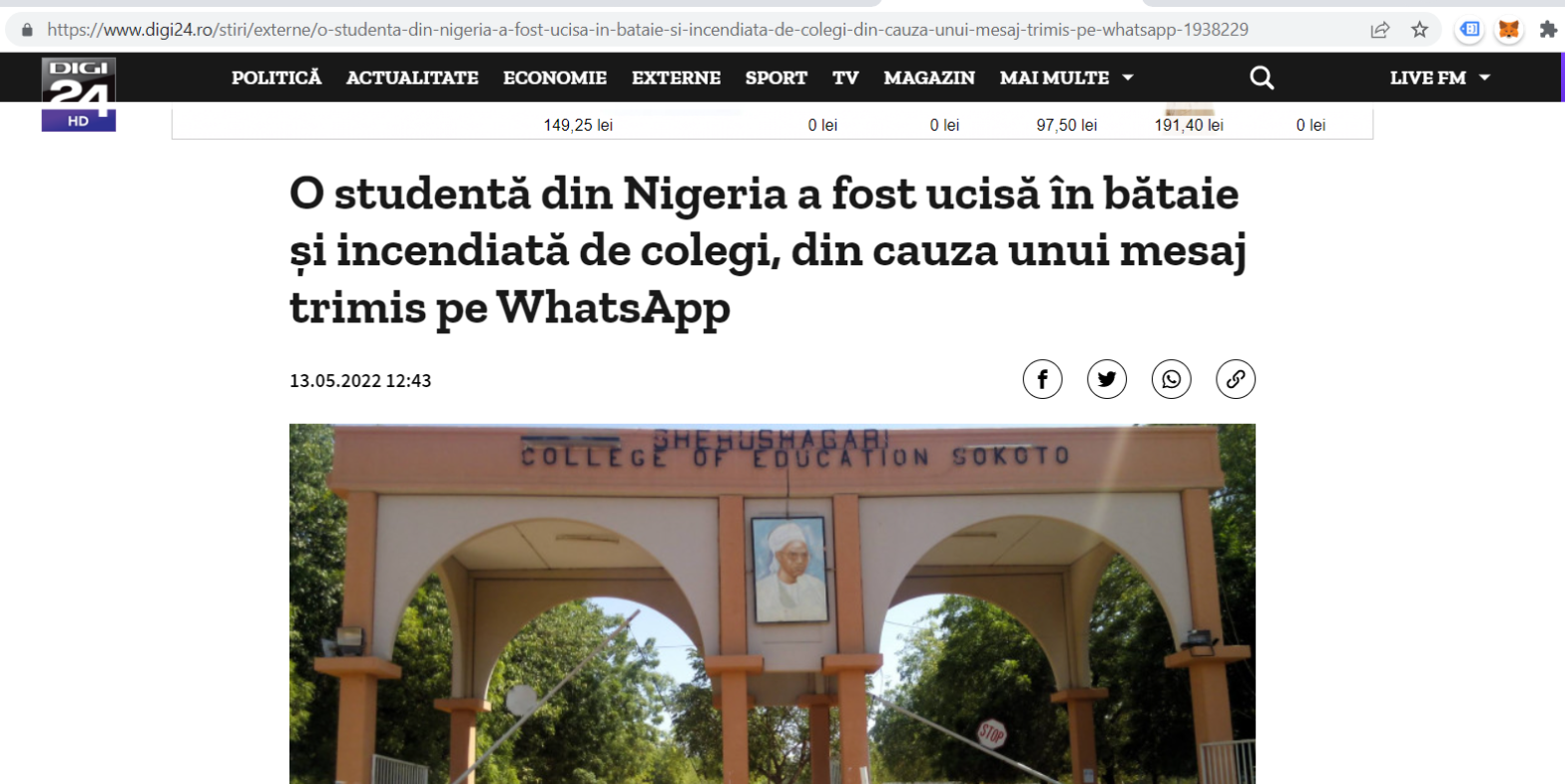Copy the article link icon
This screenshot has height=784, width=1565.
(x=1236, y=379)
